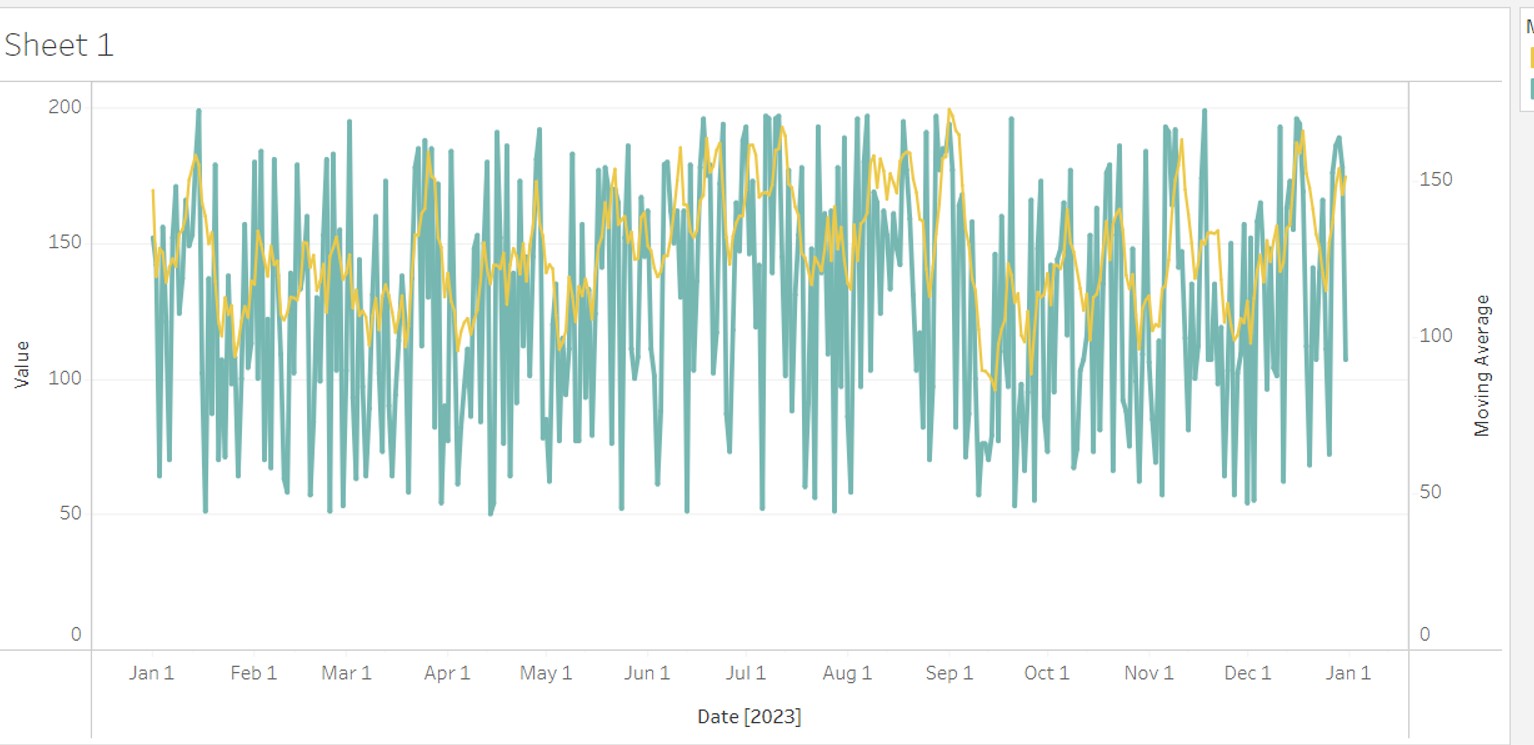Click the Apr 1 date tick
This screenshot has width=1534, height=745.
[x=447, y=673]
